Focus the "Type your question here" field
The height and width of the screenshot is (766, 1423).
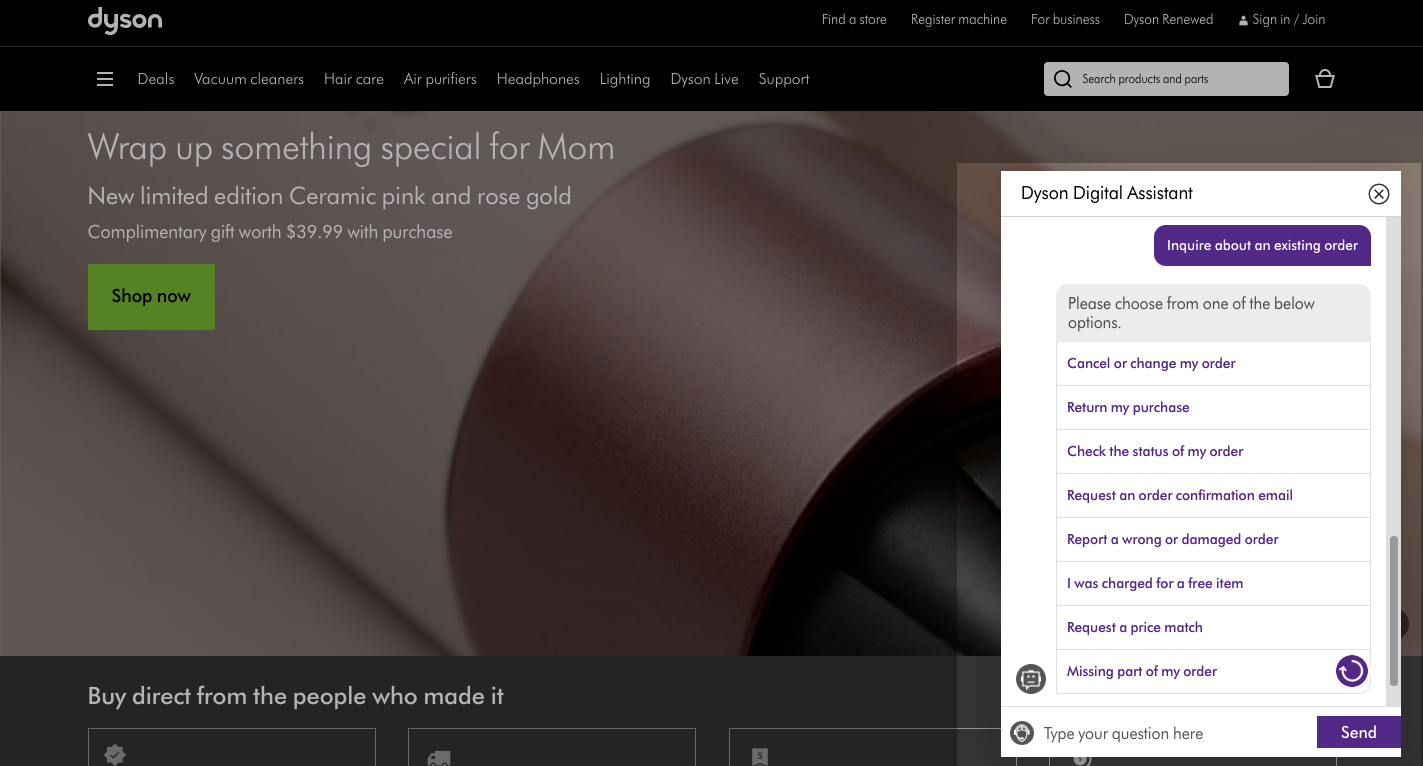[1170, 733]
